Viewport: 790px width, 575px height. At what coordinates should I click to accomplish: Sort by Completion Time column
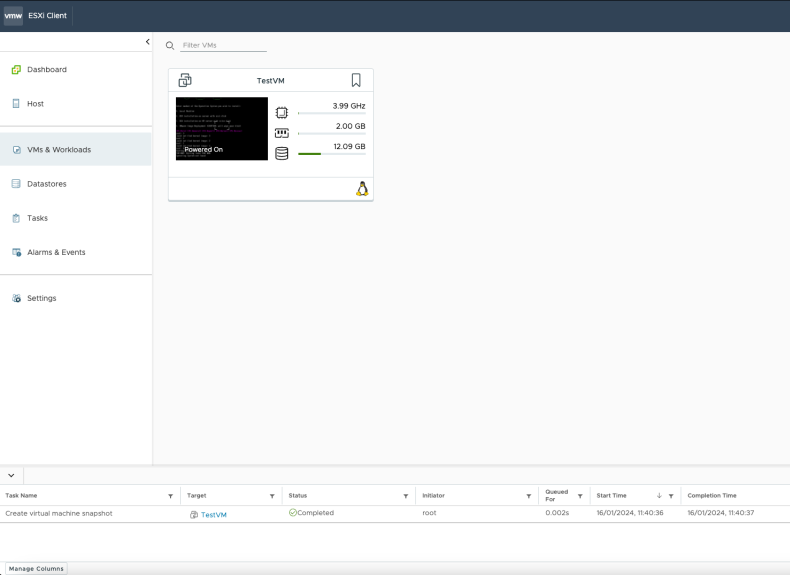pos(712,496)
